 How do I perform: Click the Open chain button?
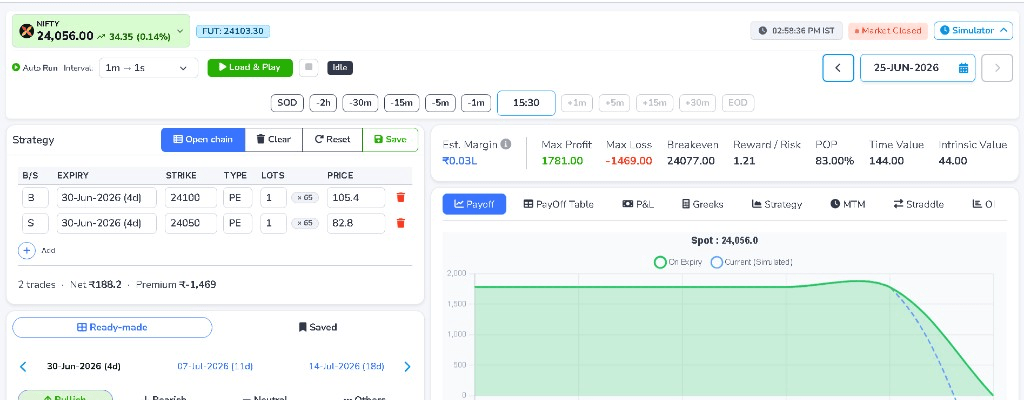(x=203, y=139)
